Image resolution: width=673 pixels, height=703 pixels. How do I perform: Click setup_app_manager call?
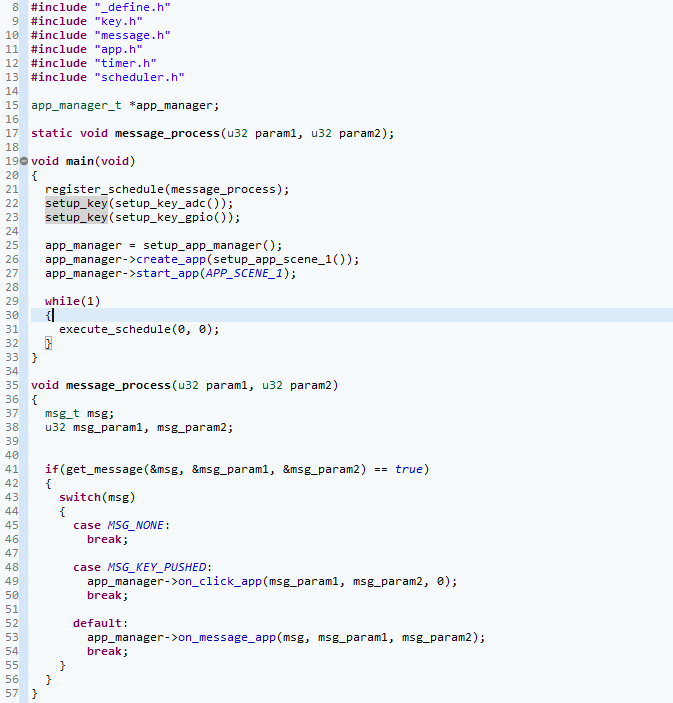[x=202, y=245]
